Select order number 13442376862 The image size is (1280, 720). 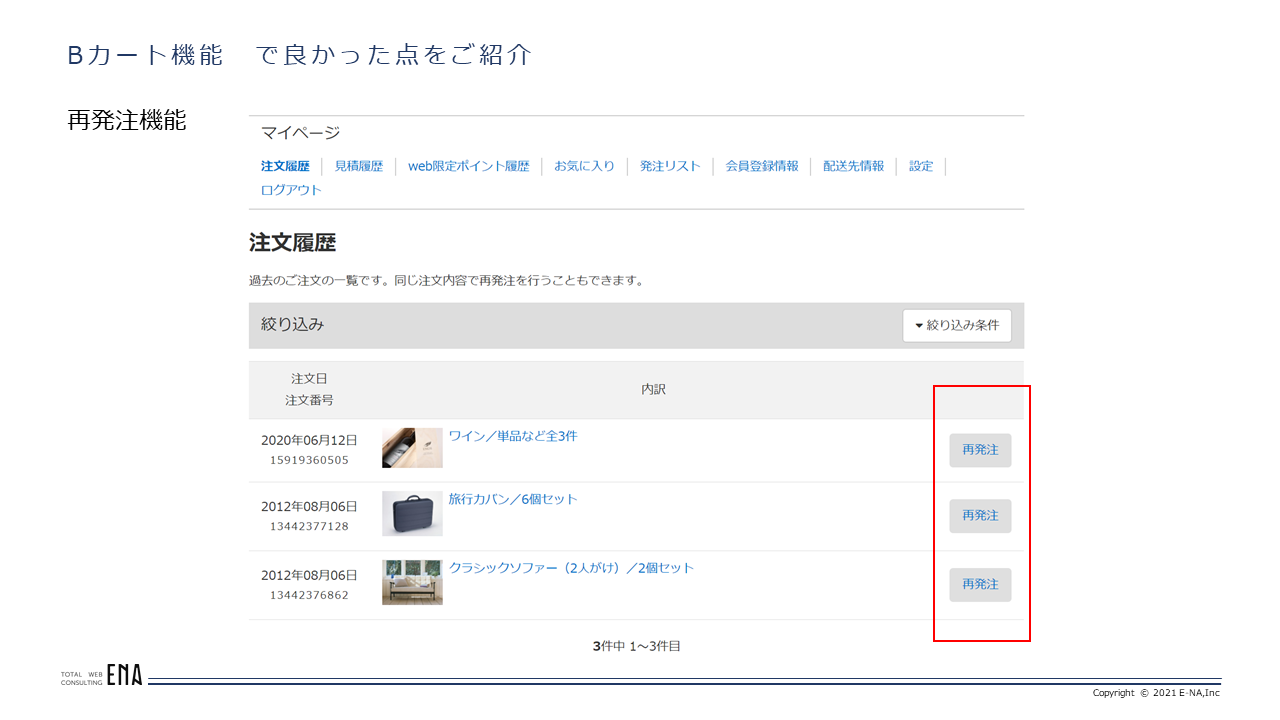309,595
